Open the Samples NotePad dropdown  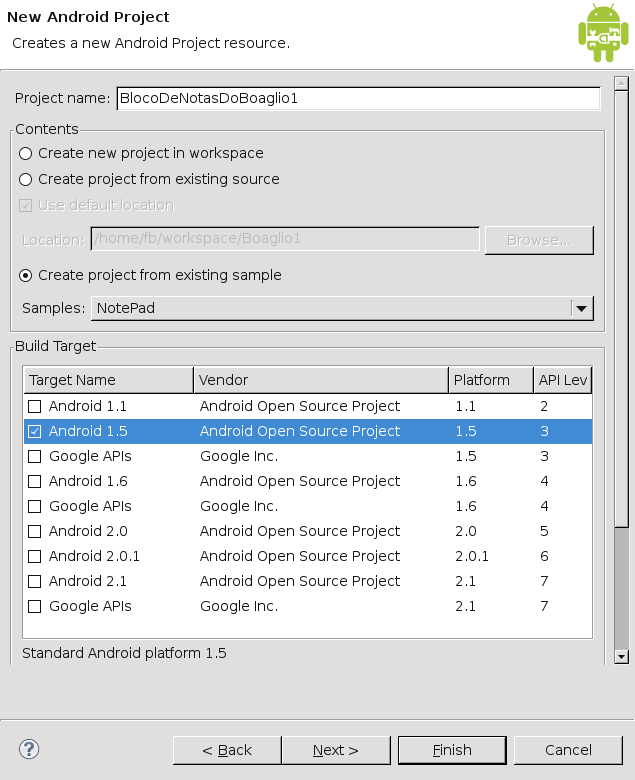pos(343,308)
